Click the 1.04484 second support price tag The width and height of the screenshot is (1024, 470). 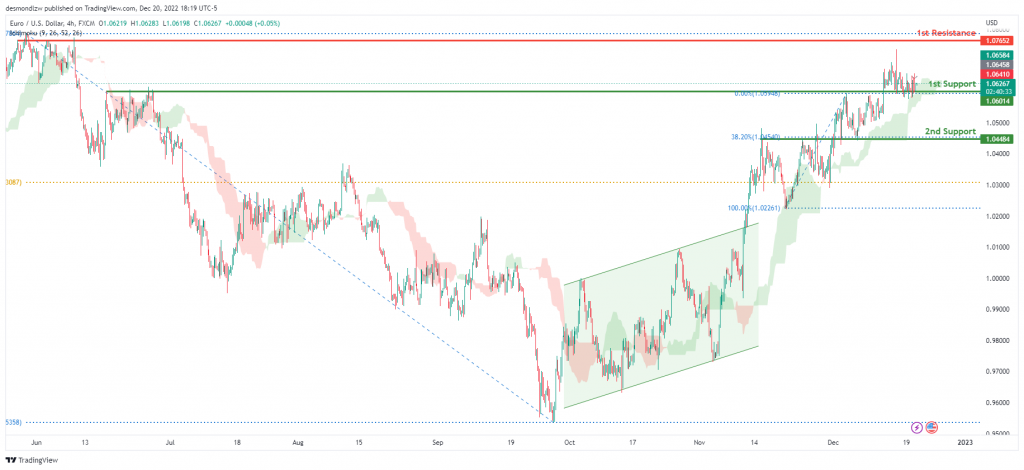[x=998, y=139]
